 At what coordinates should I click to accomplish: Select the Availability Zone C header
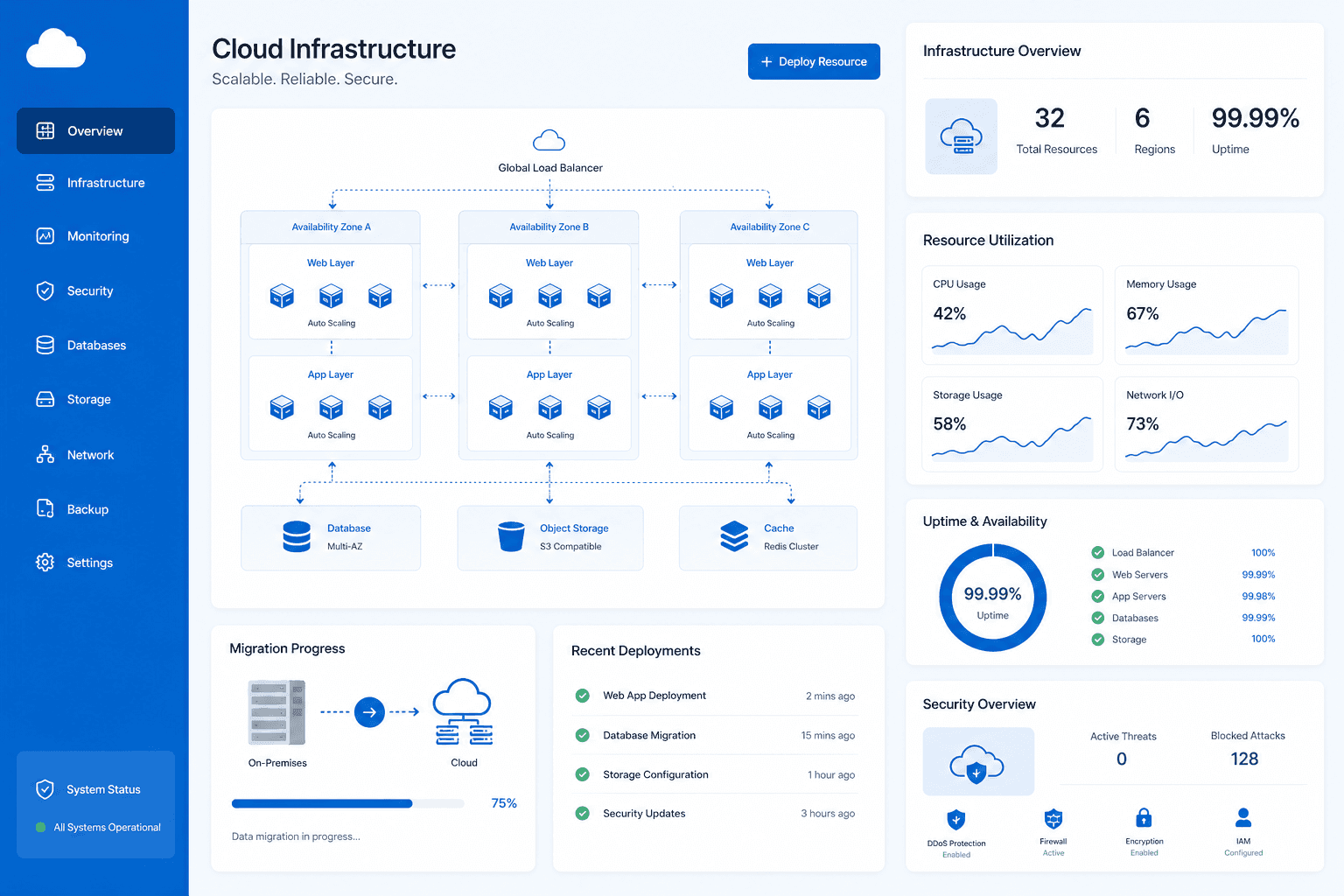pos(769,227)
